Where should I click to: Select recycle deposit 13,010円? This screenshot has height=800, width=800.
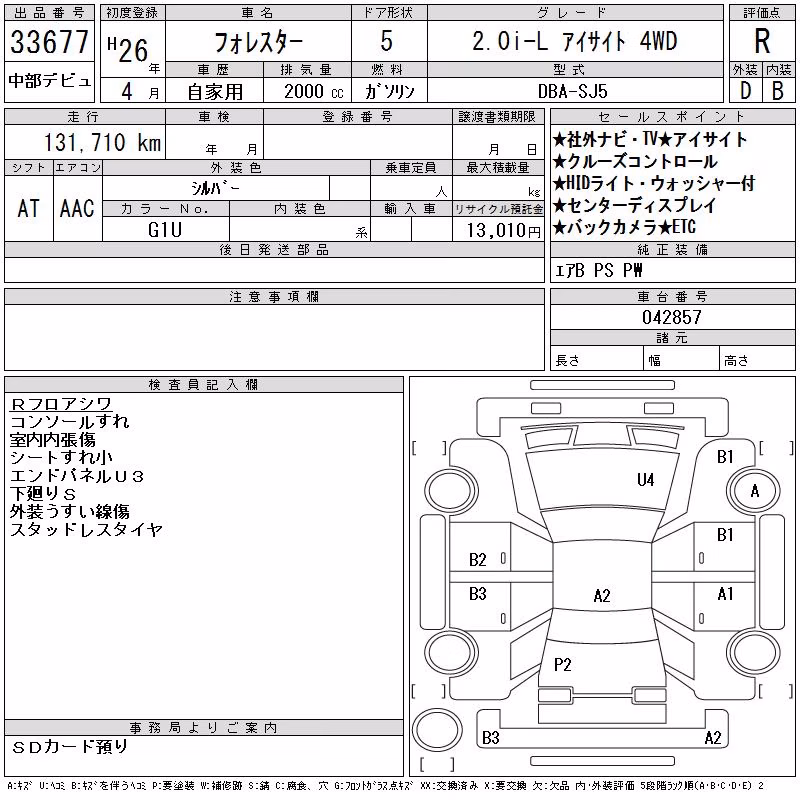[x=503, y=231]
